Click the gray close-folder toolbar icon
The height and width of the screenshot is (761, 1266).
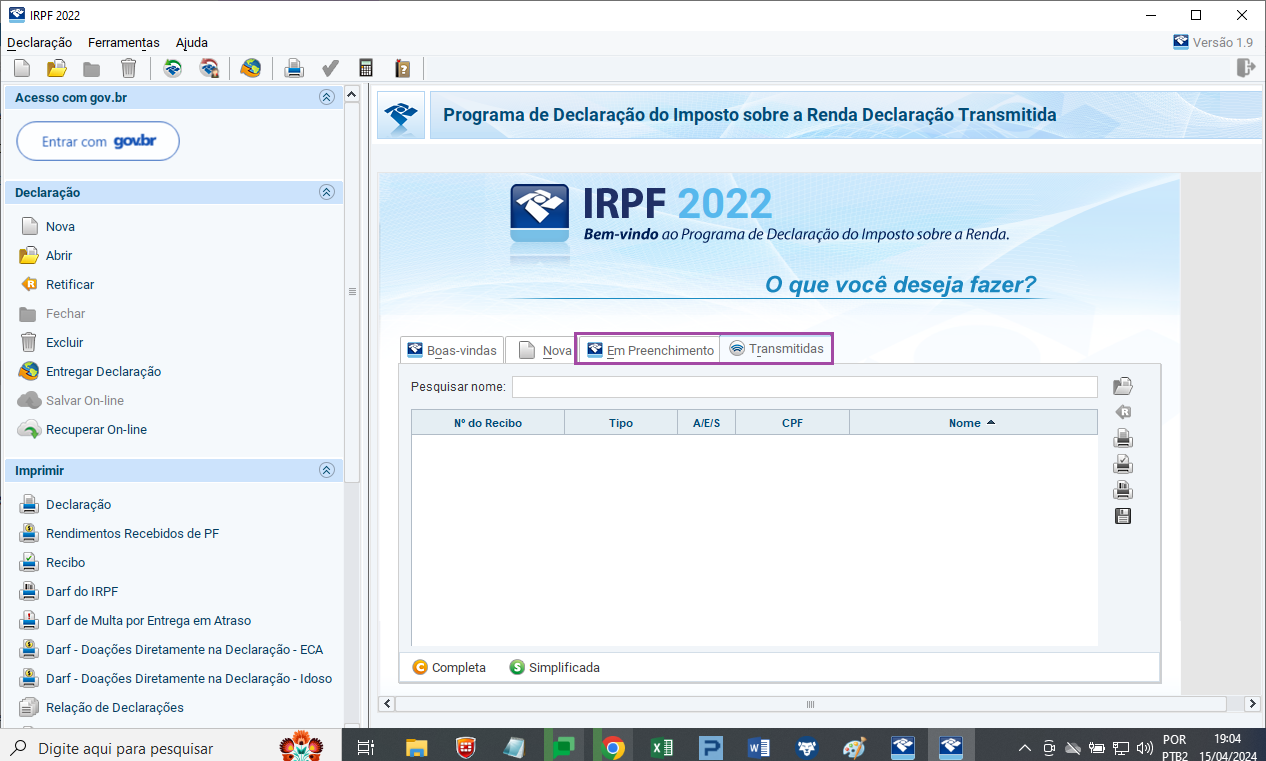point(92,68)
